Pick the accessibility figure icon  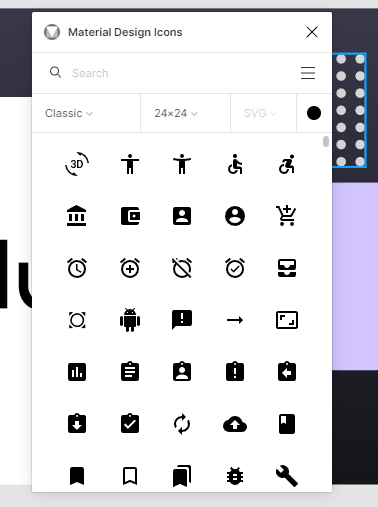point(130,164)
